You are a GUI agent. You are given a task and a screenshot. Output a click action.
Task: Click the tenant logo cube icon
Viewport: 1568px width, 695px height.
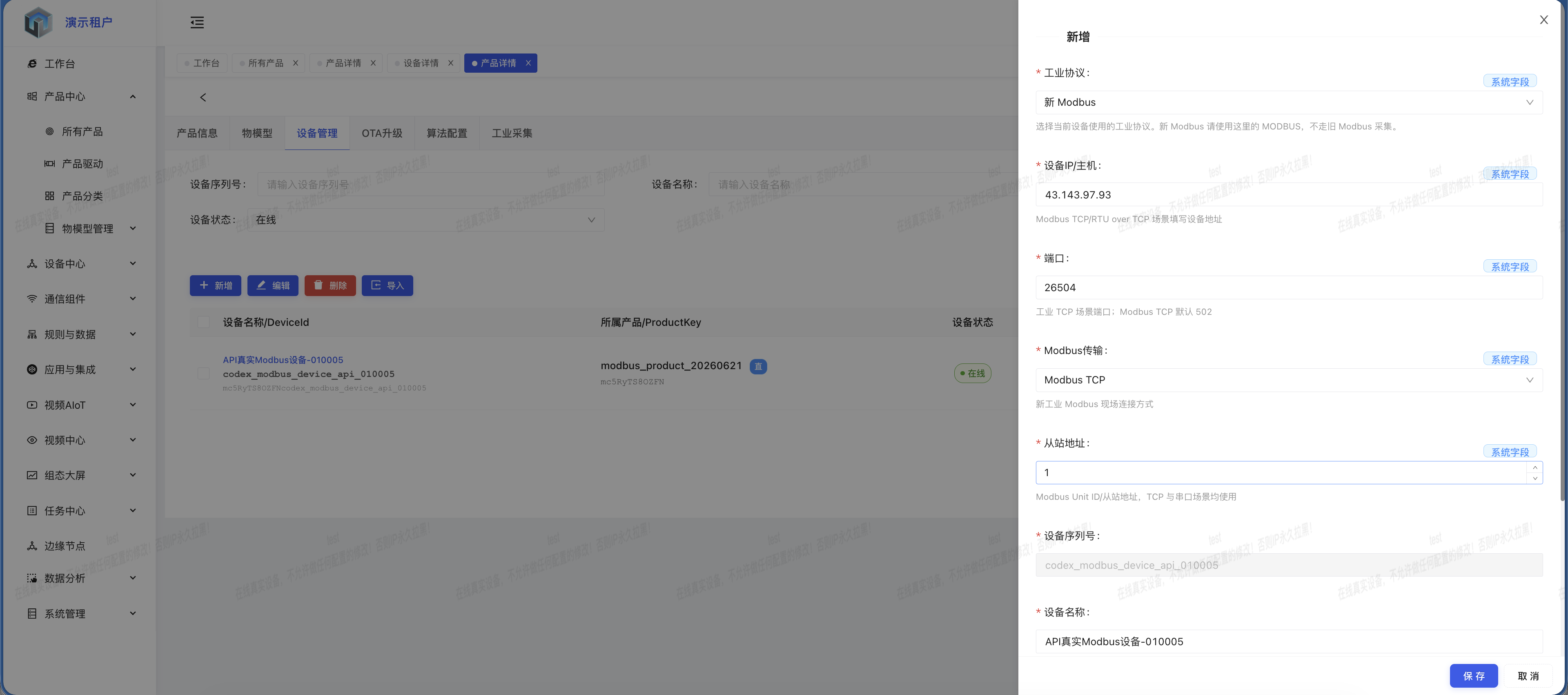(x=38, y=22)
